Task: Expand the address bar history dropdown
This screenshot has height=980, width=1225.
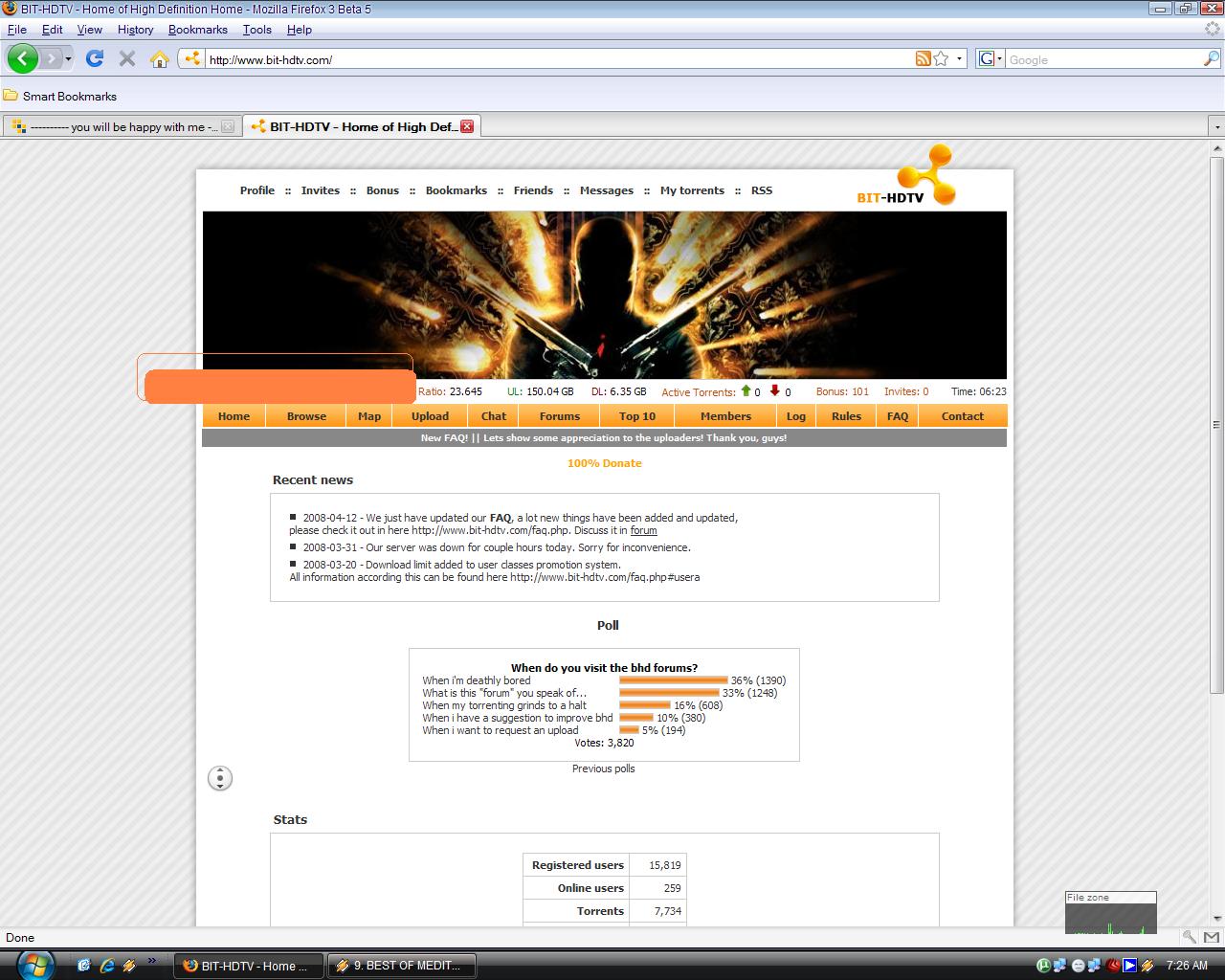Action: [x=960, y=58]
